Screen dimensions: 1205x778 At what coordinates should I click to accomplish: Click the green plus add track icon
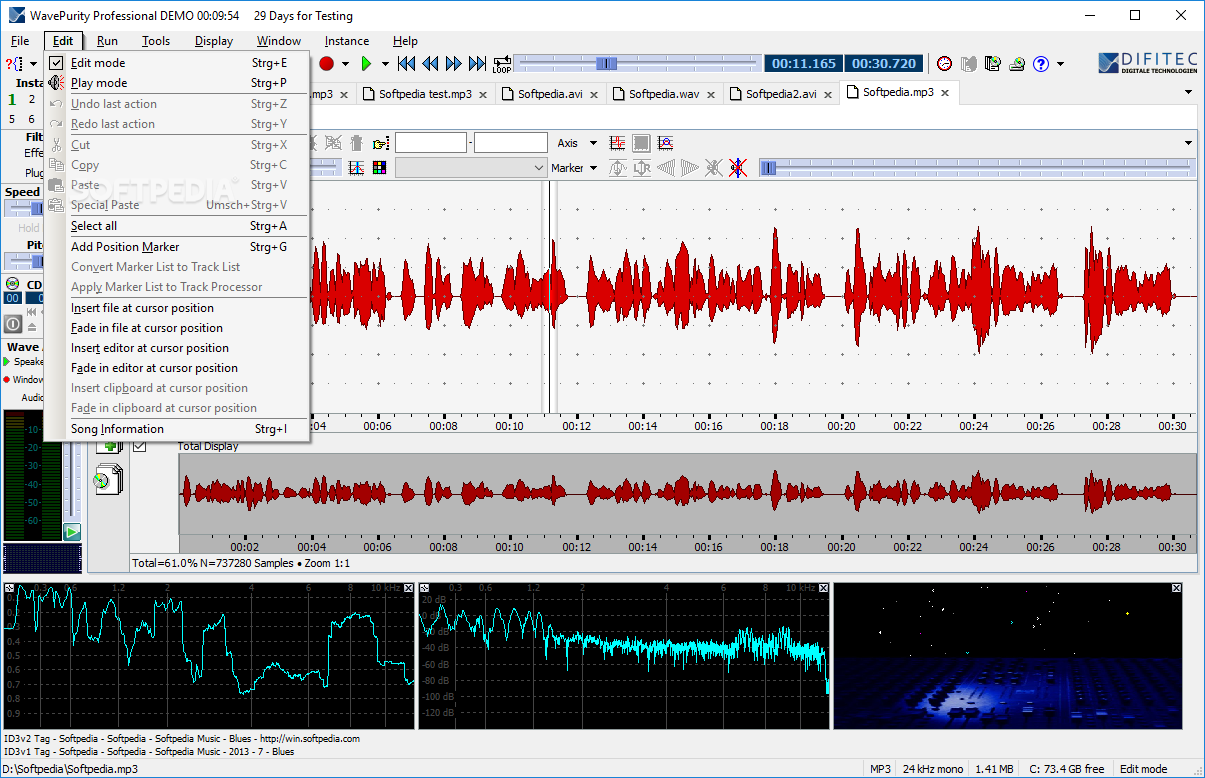107,446
